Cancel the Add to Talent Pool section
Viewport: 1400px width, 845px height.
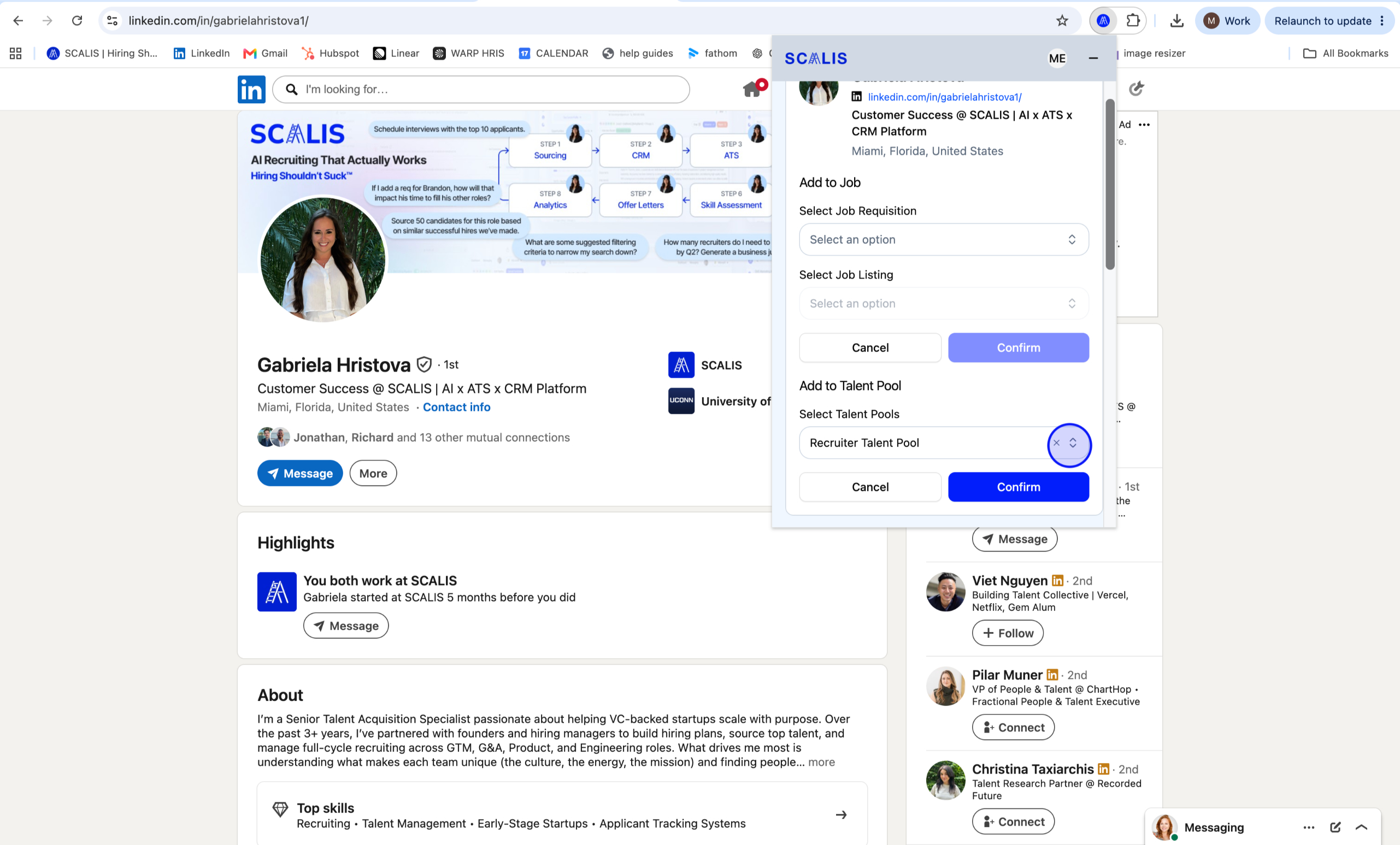pyautogui.click(x=870, y=487)
